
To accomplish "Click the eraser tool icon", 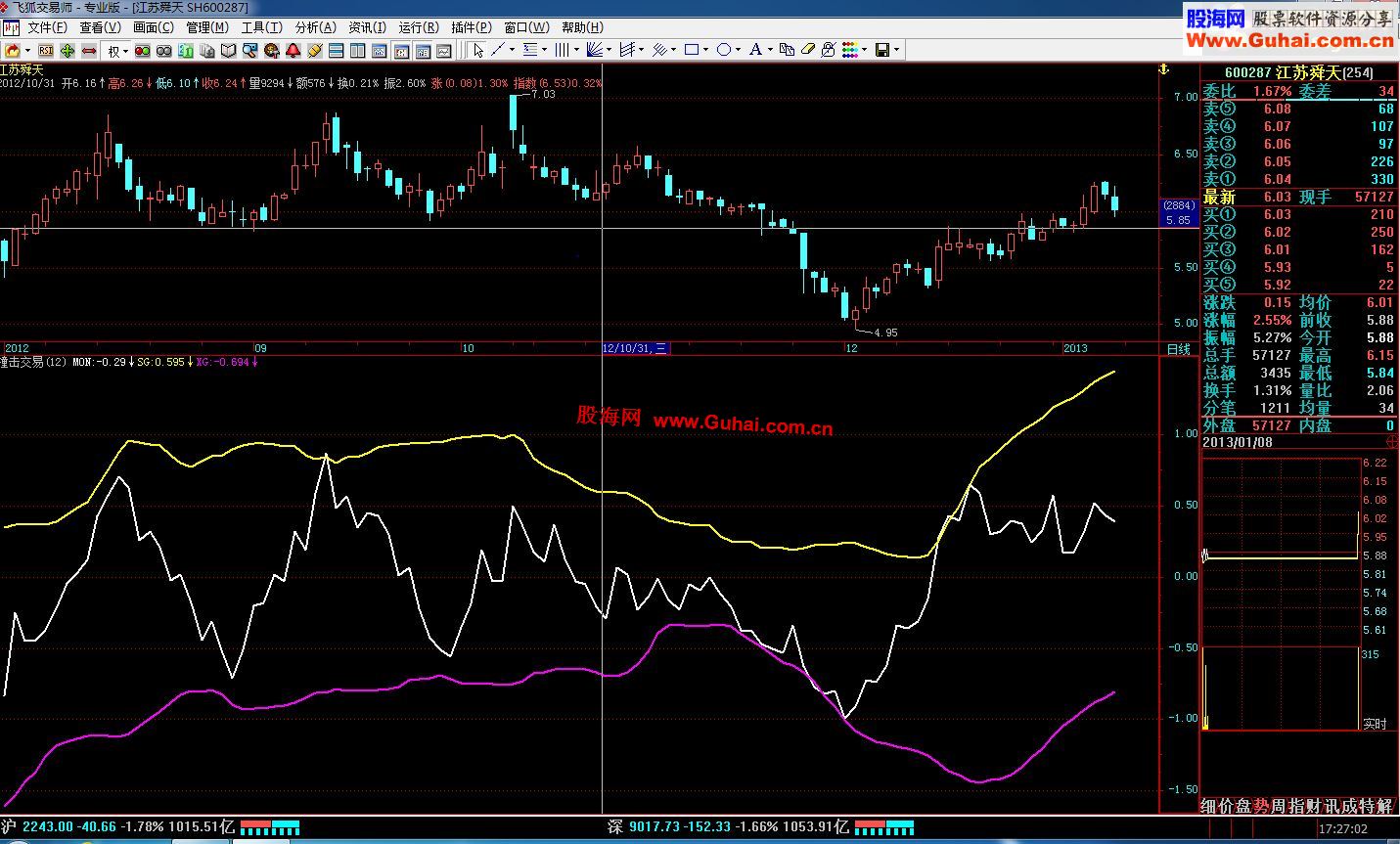I will point(808,50).
